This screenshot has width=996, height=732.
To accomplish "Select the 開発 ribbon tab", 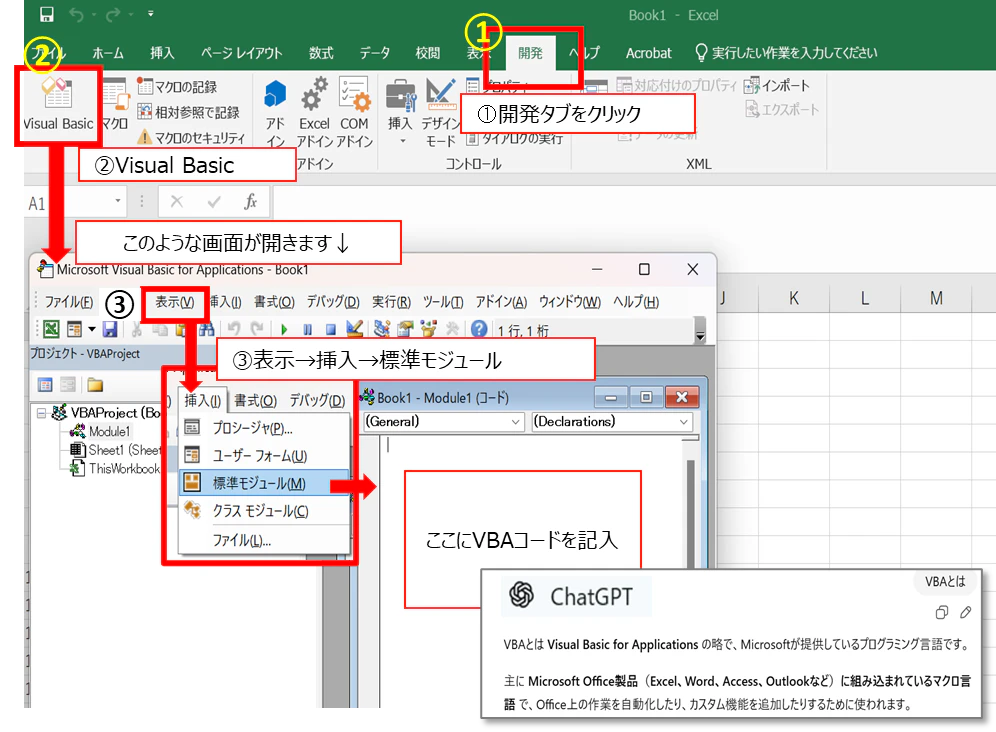I will pyautogui.click(x=530, y=53).
